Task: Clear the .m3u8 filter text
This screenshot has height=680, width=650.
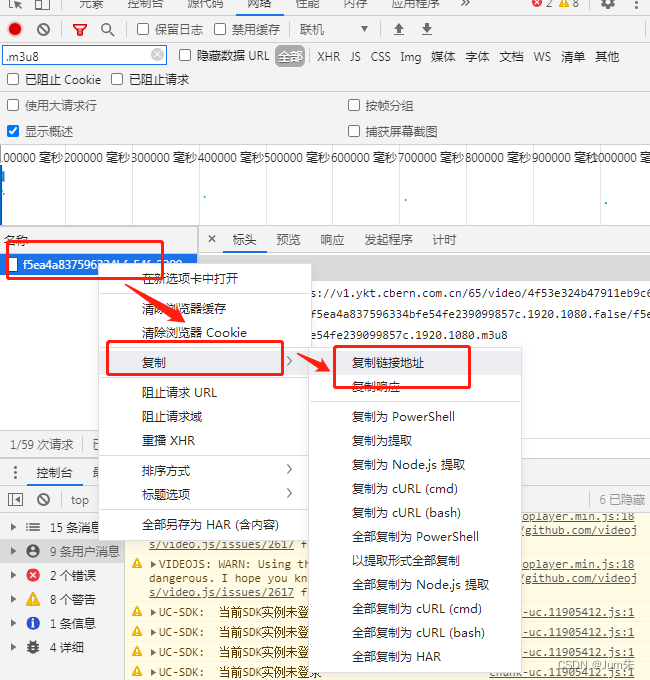Action: point(158,55)
